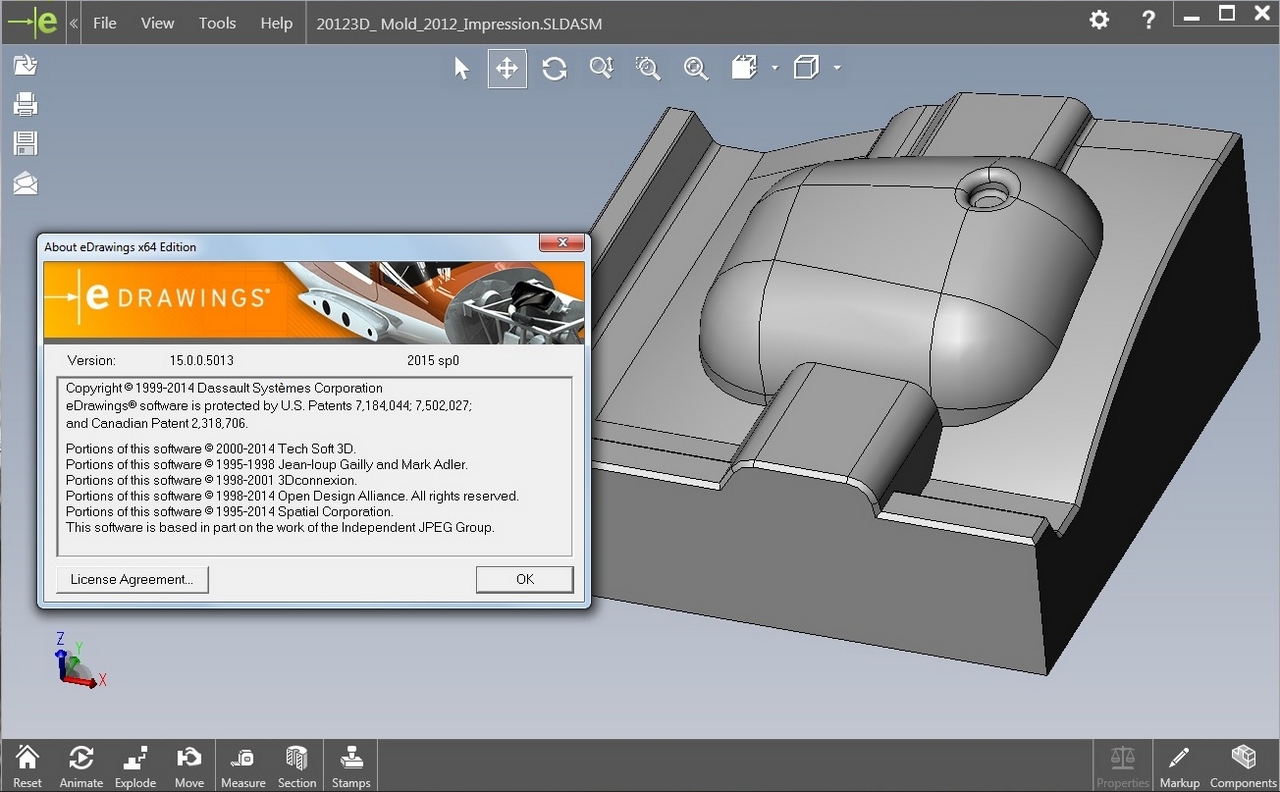The width and height of the screenshot is (1280, 792).
Task: Open the Stamps tool
Action: [x=350, y=766]
